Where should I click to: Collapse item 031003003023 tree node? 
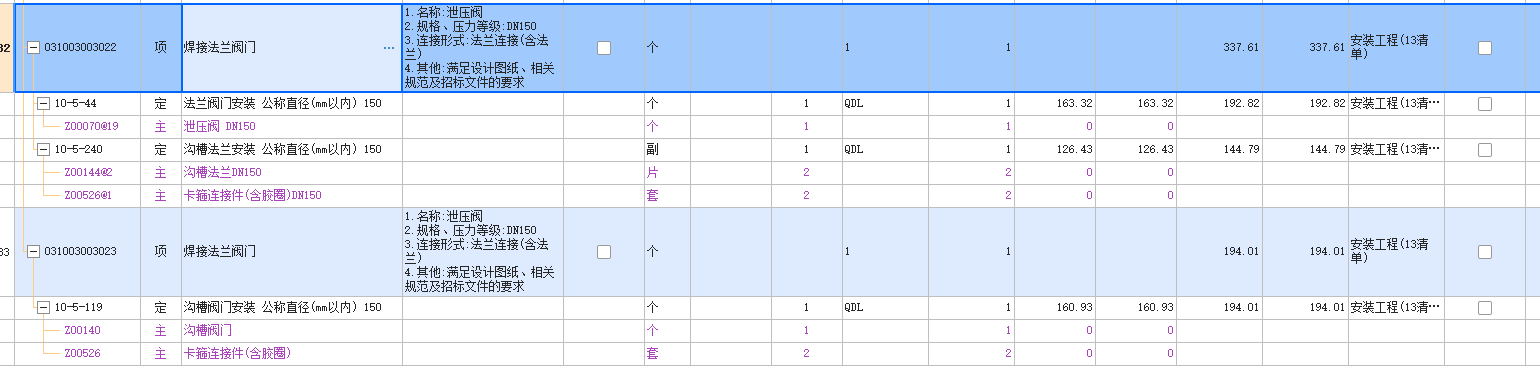tap(34, 251)
